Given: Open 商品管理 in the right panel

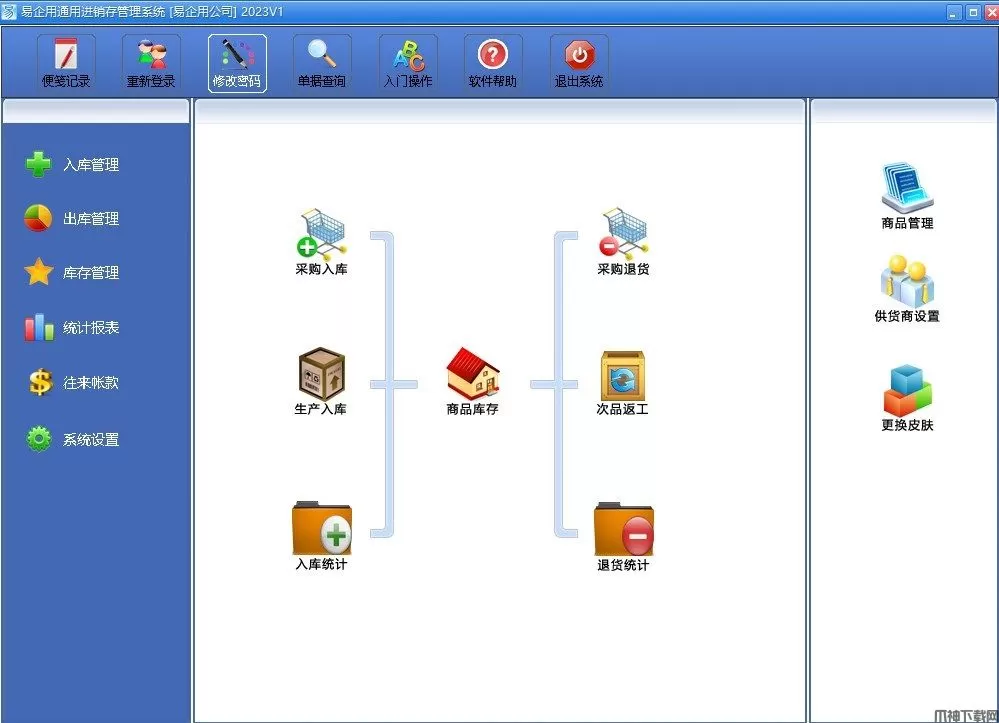Looking at the screenshot, I should (x=907, y=189).
